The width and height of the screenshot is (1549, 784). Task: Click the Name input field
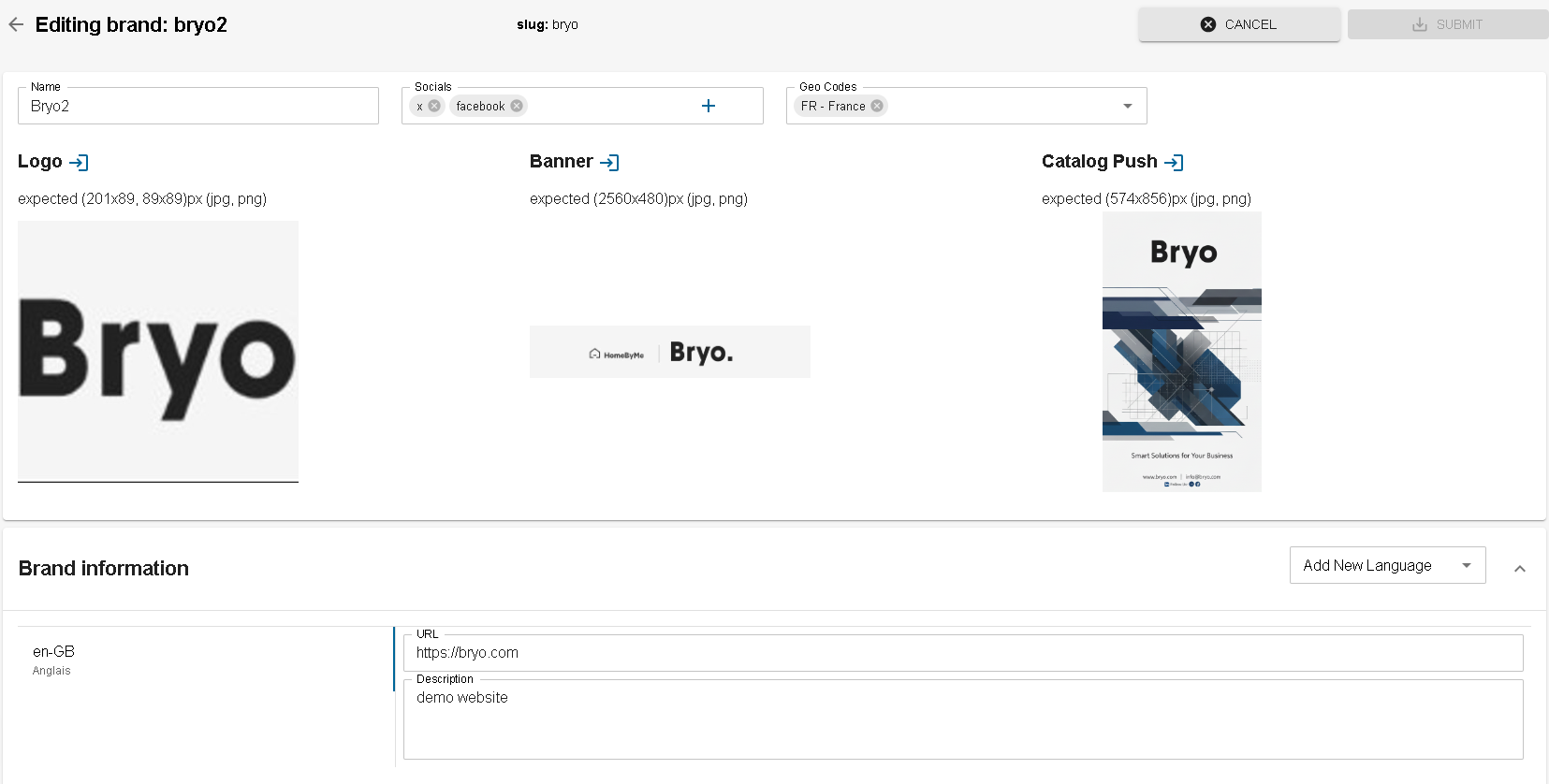[198, 106]
